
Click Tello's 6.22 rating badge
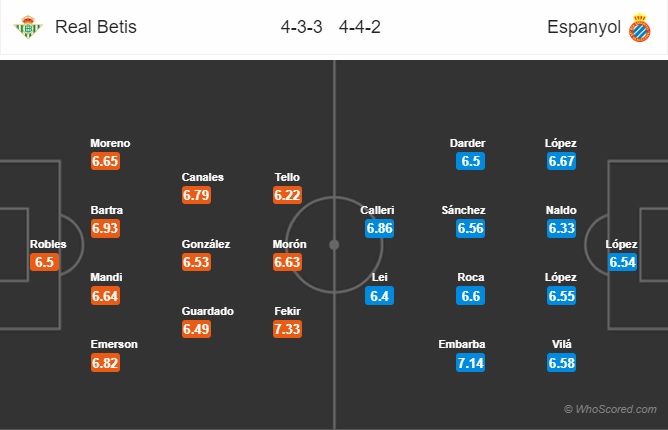(287, 195)
